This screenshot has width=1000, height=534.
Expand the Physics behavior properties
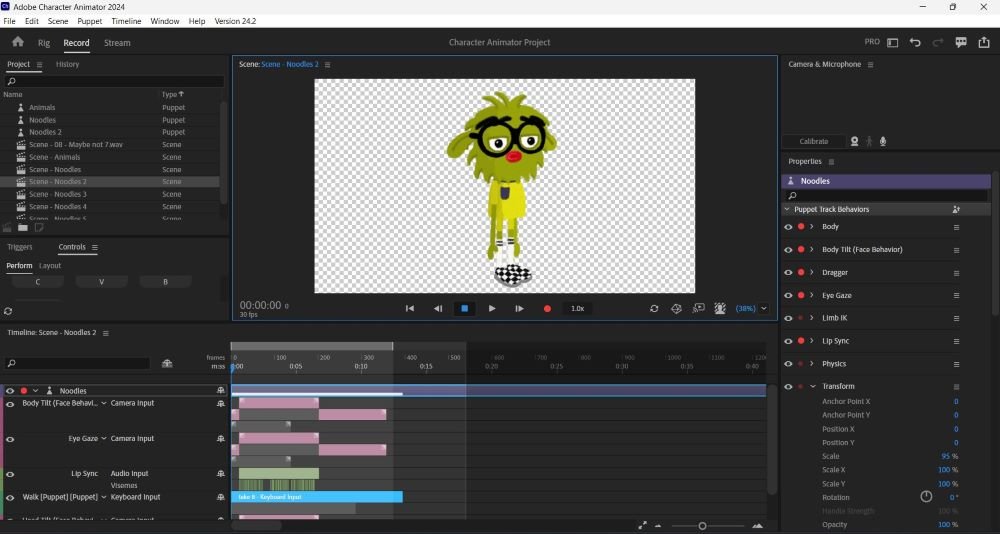(812, 364)
